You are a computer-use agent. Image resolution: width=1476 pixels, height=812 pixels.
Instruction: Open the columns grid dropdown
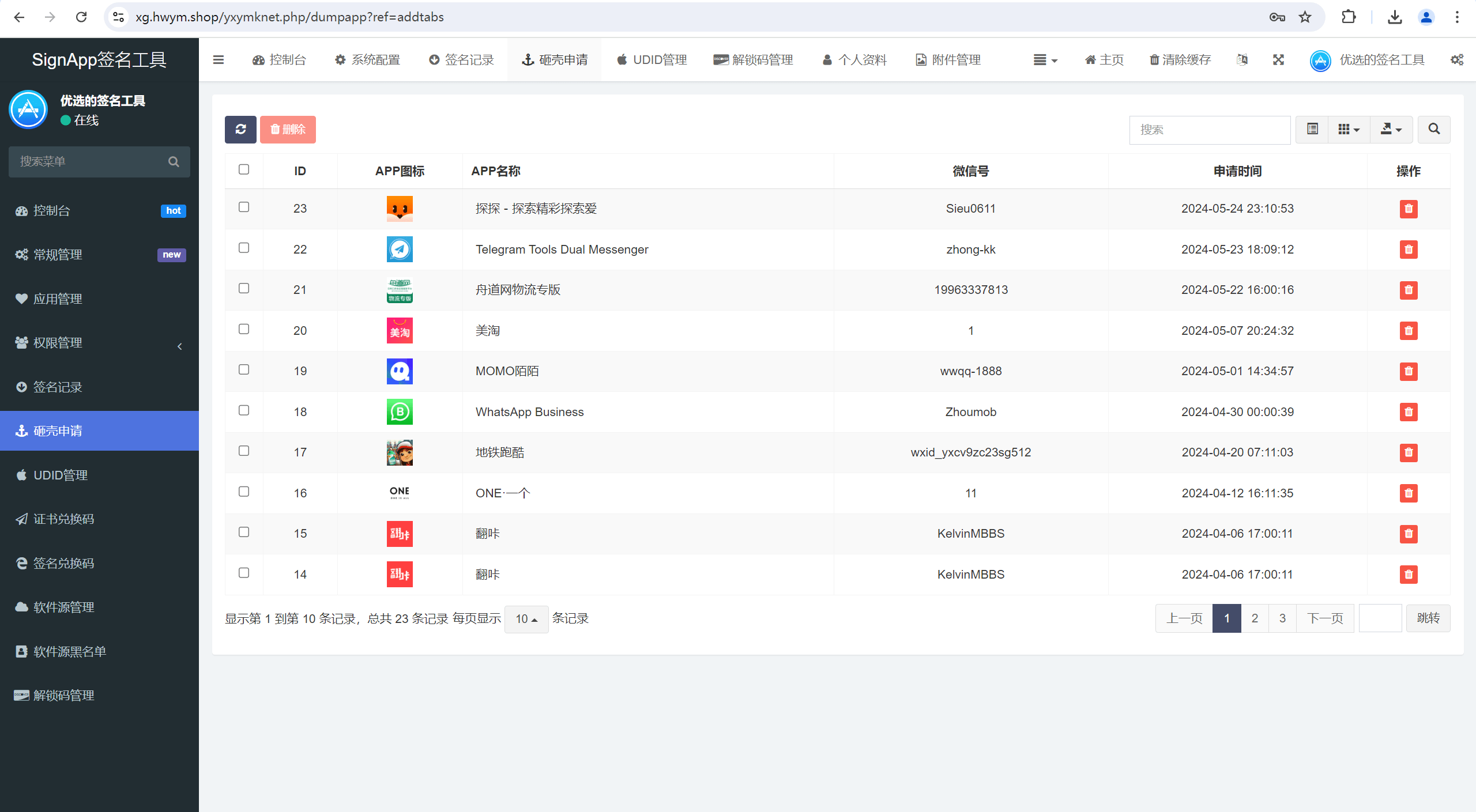1349,129
